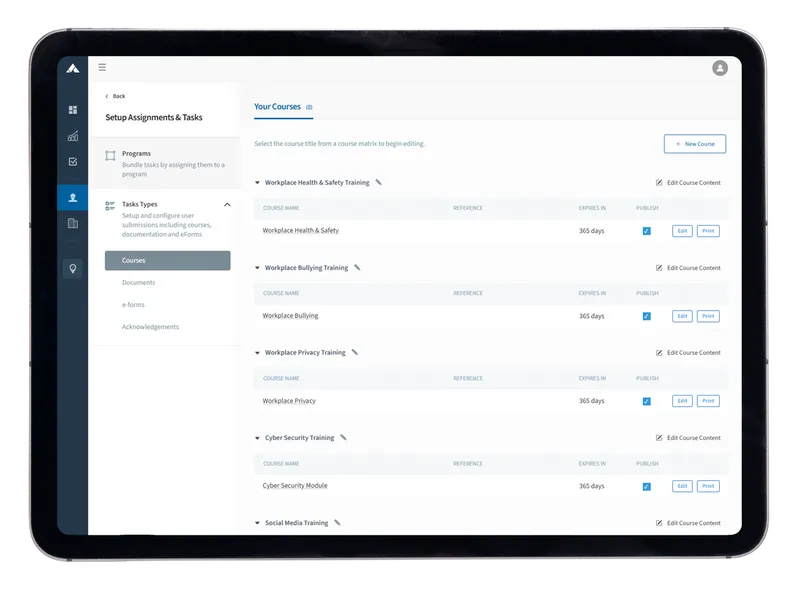Select Documents in the Tasks Types menu
800x591 pixels.
tap(139, 283)
